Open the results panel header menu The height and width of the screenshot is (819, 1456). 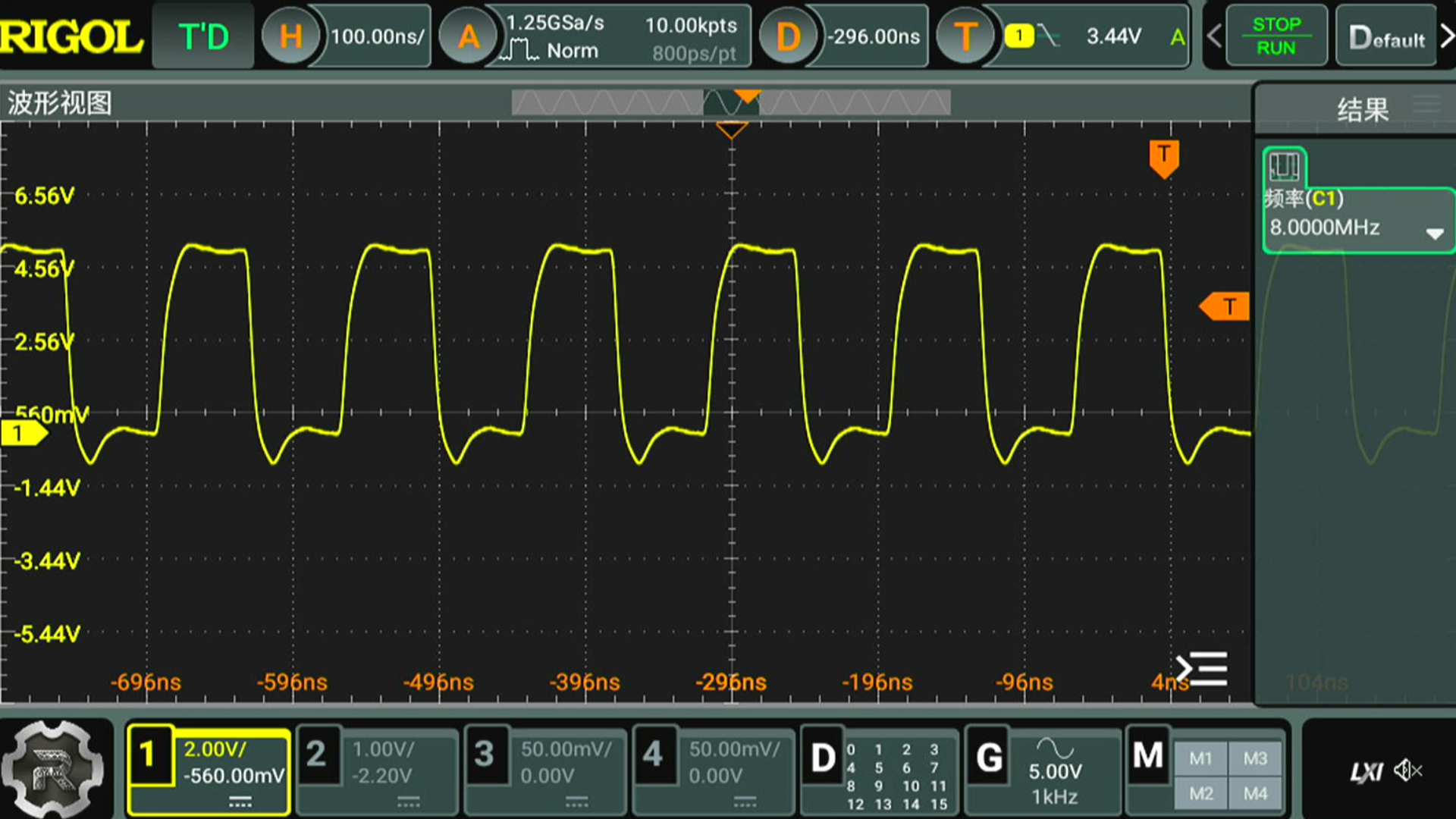pyautogui.click(x=1426, y=105)
